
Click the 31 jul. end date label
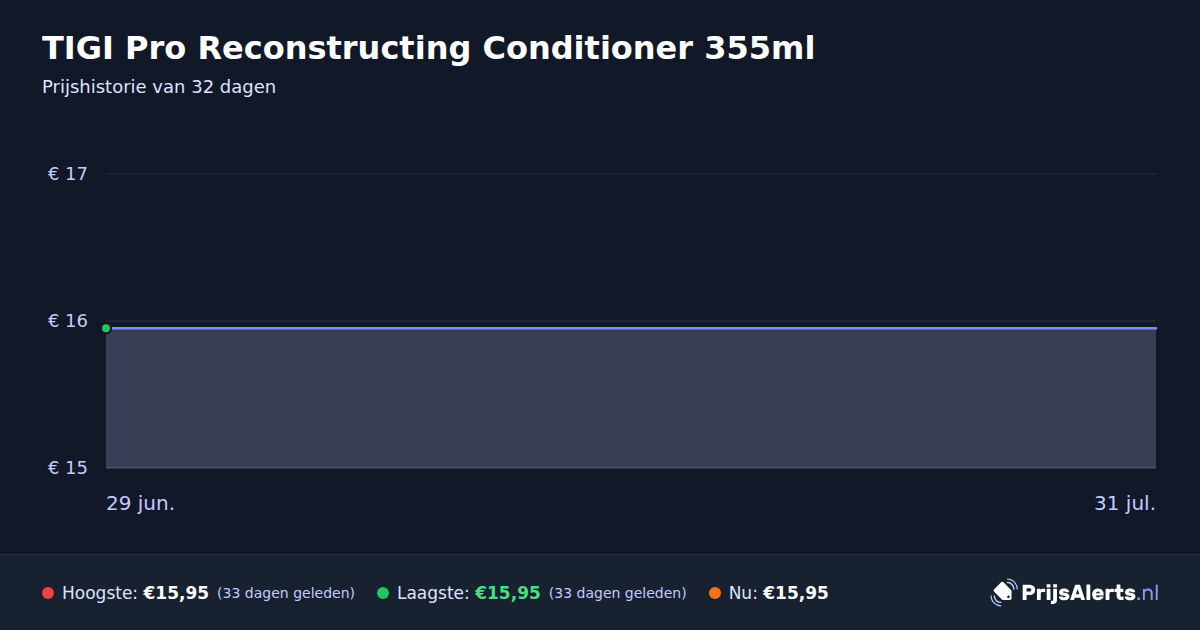(x=1125, y=504)
